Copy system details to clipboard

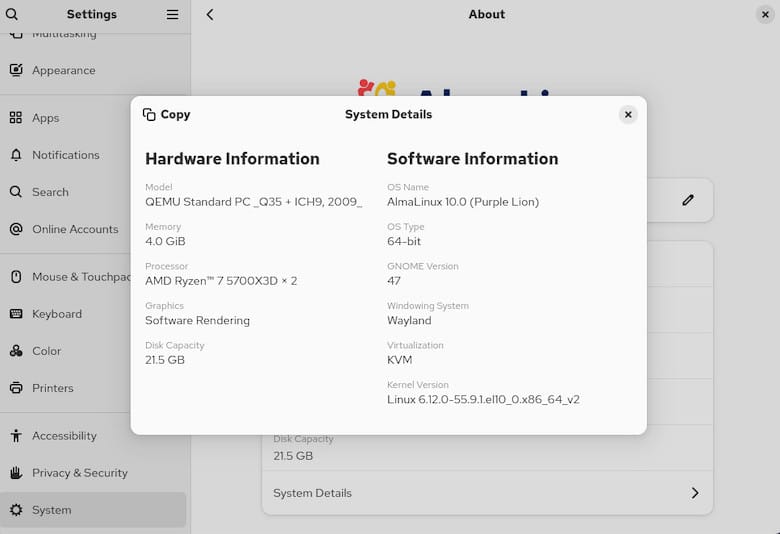click(166, 114)
